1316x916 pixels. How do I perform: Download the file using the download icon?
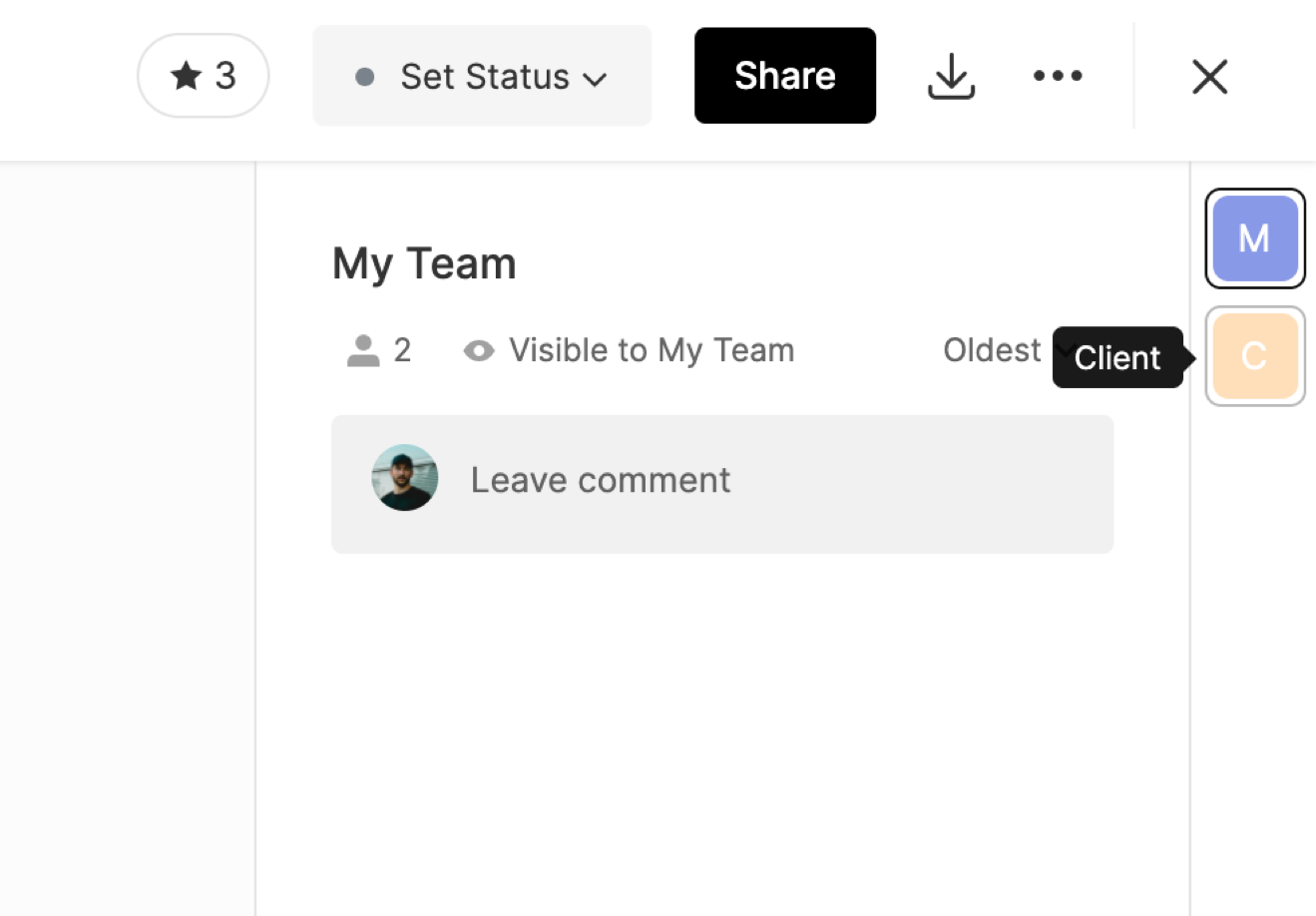tap(951, 76)
